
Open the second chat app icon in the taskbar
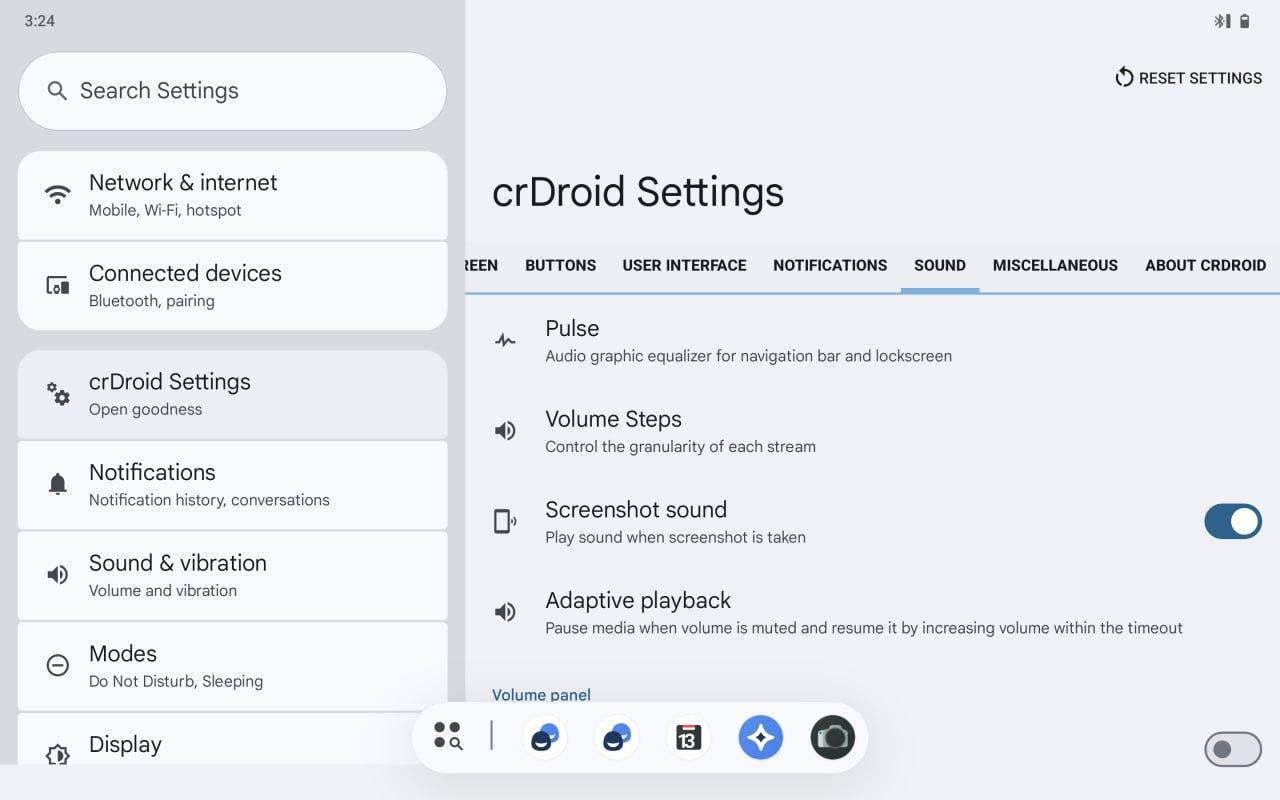[x=617, y=738]
